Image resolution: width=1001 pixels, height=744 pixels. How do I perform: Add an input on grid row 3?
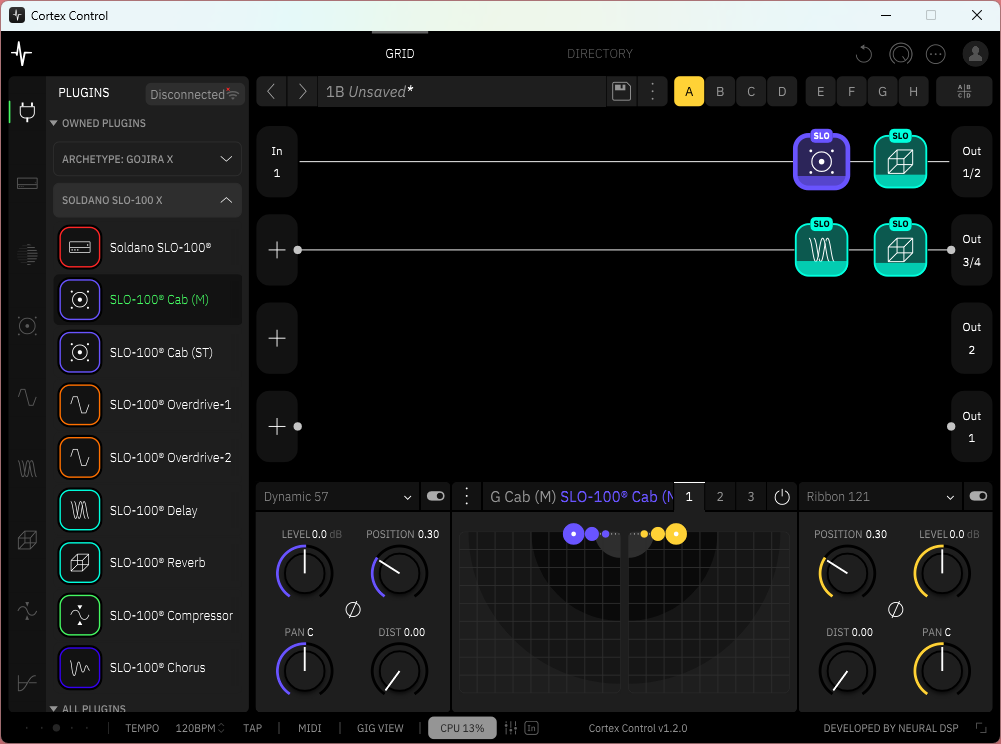coord(277,338)
